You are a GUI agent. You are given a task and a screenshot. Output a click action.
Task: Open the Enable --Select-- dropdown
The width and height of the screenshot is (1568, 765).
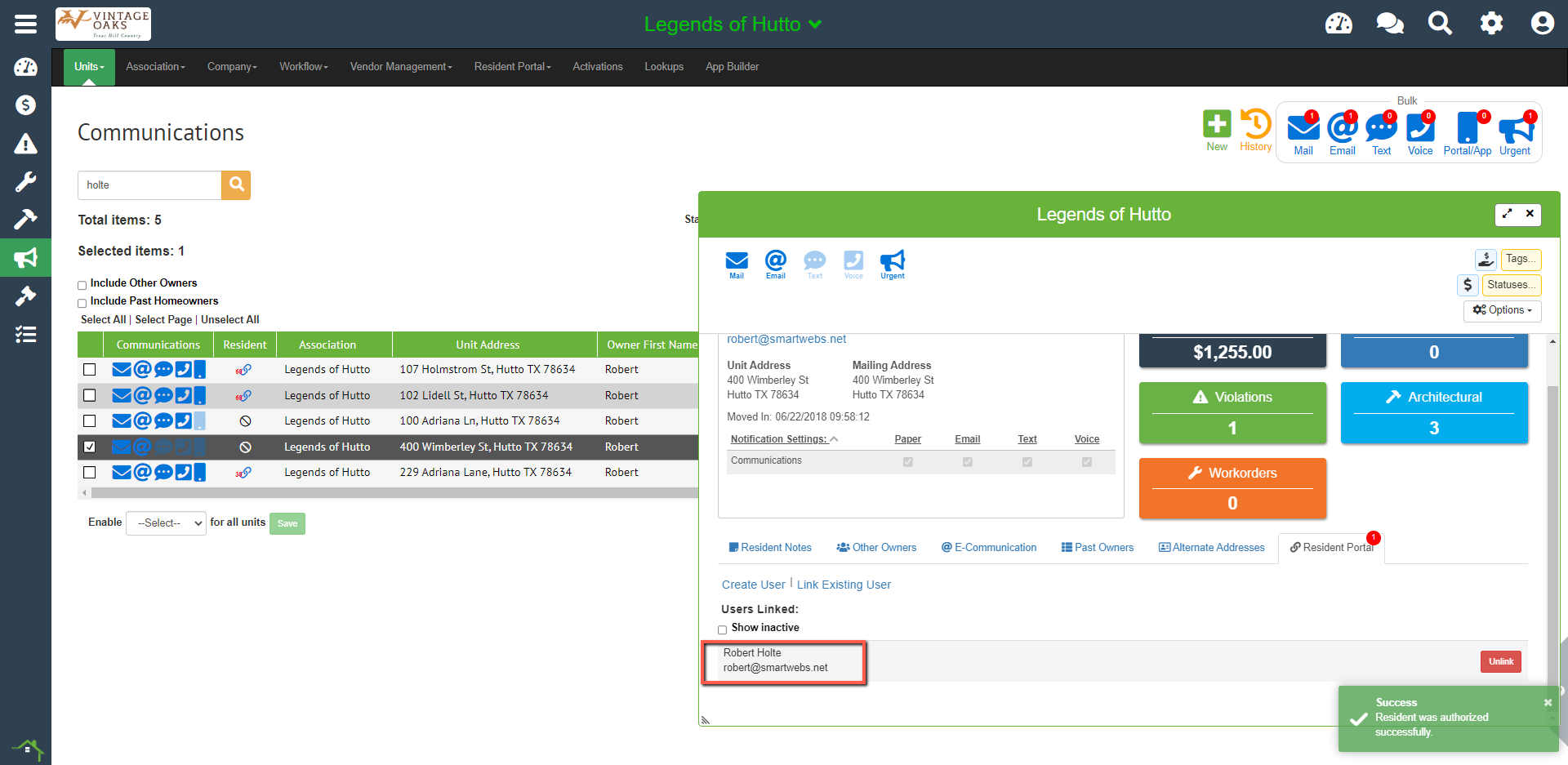coord(166,523)
